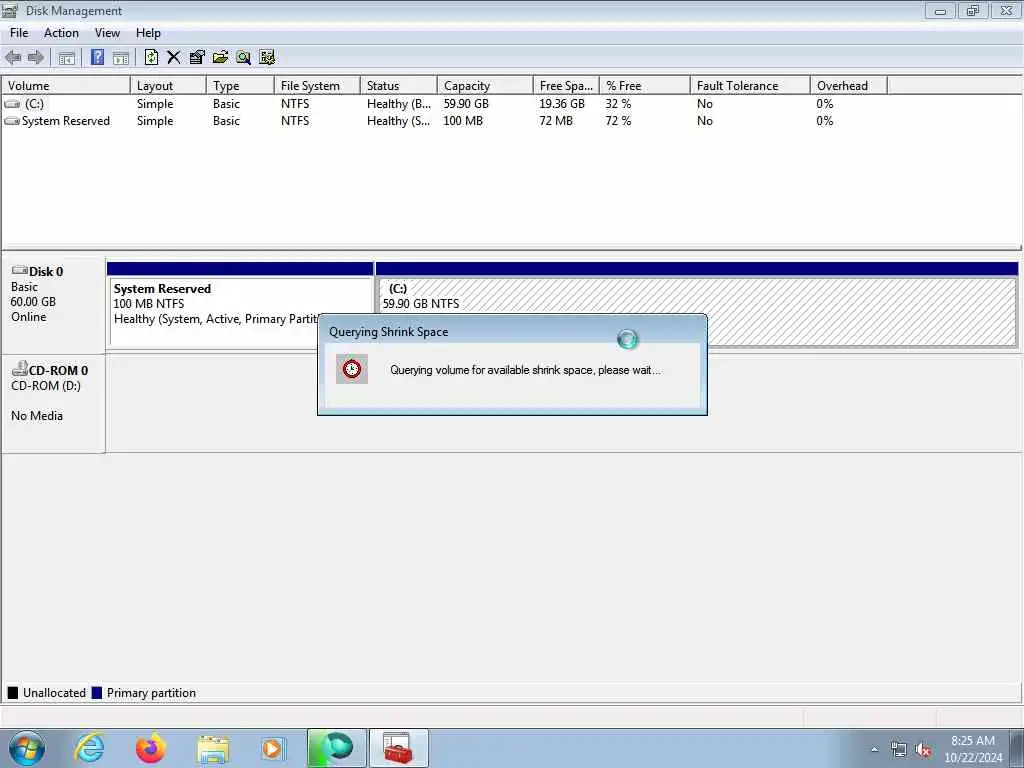Select the (C:) volume row name
The image size is (1024, 768).
pos(34,104)
